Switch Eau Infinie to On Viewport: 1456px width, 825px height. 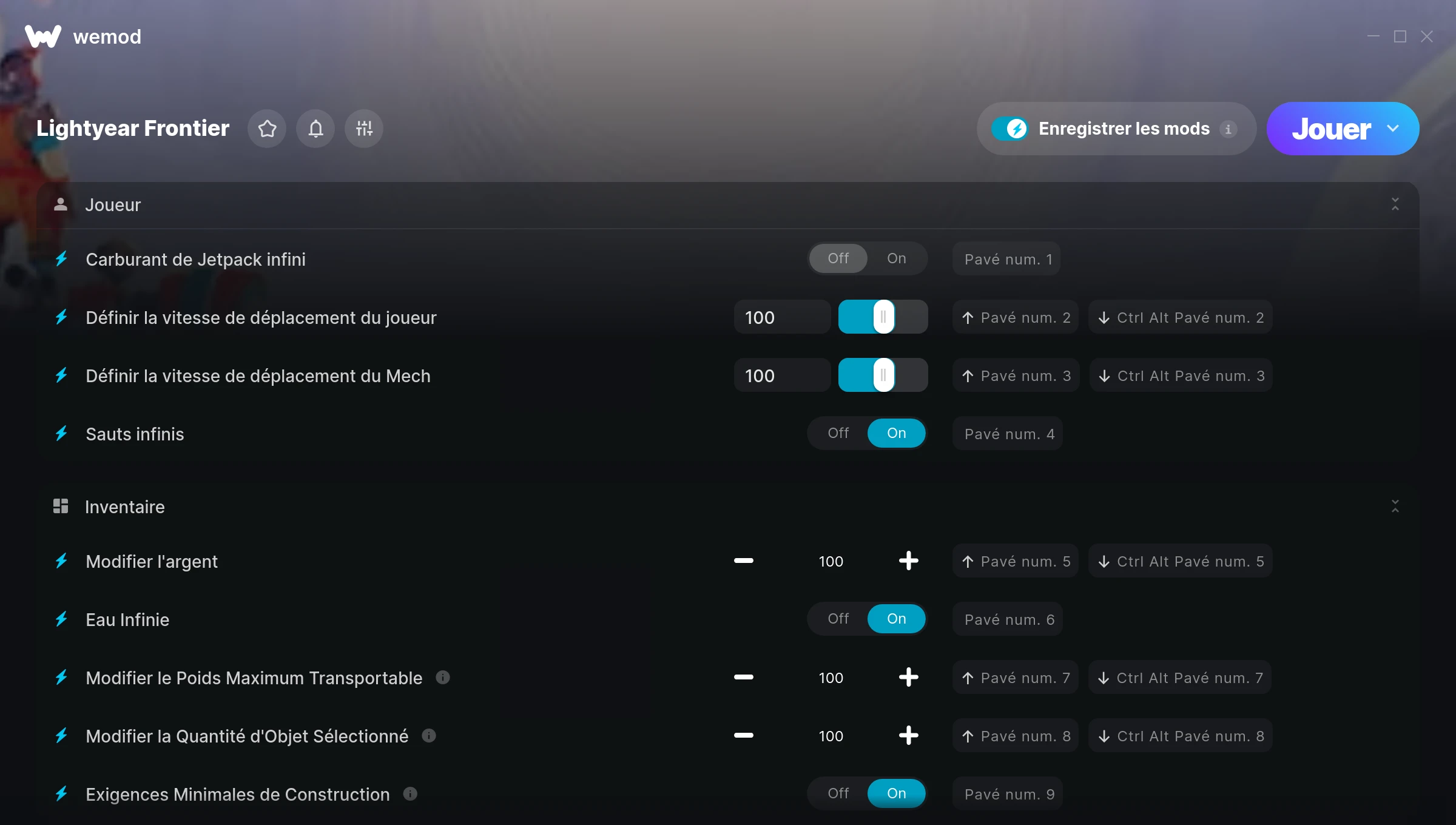[x=897, y=619]
